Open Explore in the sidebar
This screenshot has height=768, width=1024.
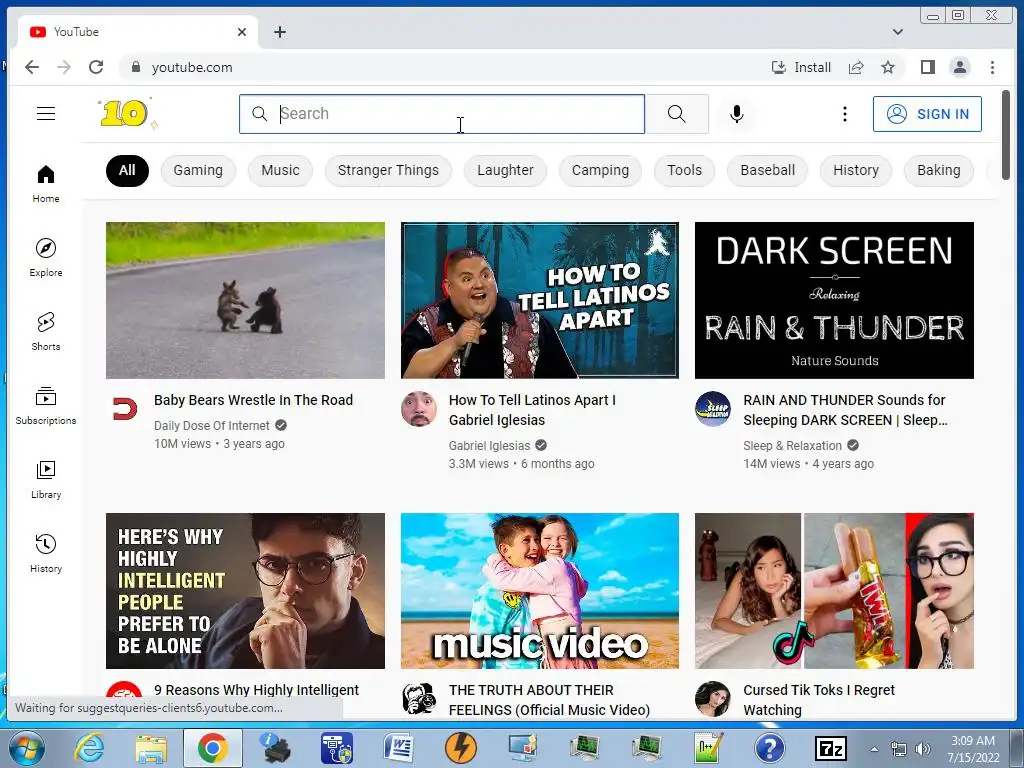pyautogui.click(x=46, y=258)
